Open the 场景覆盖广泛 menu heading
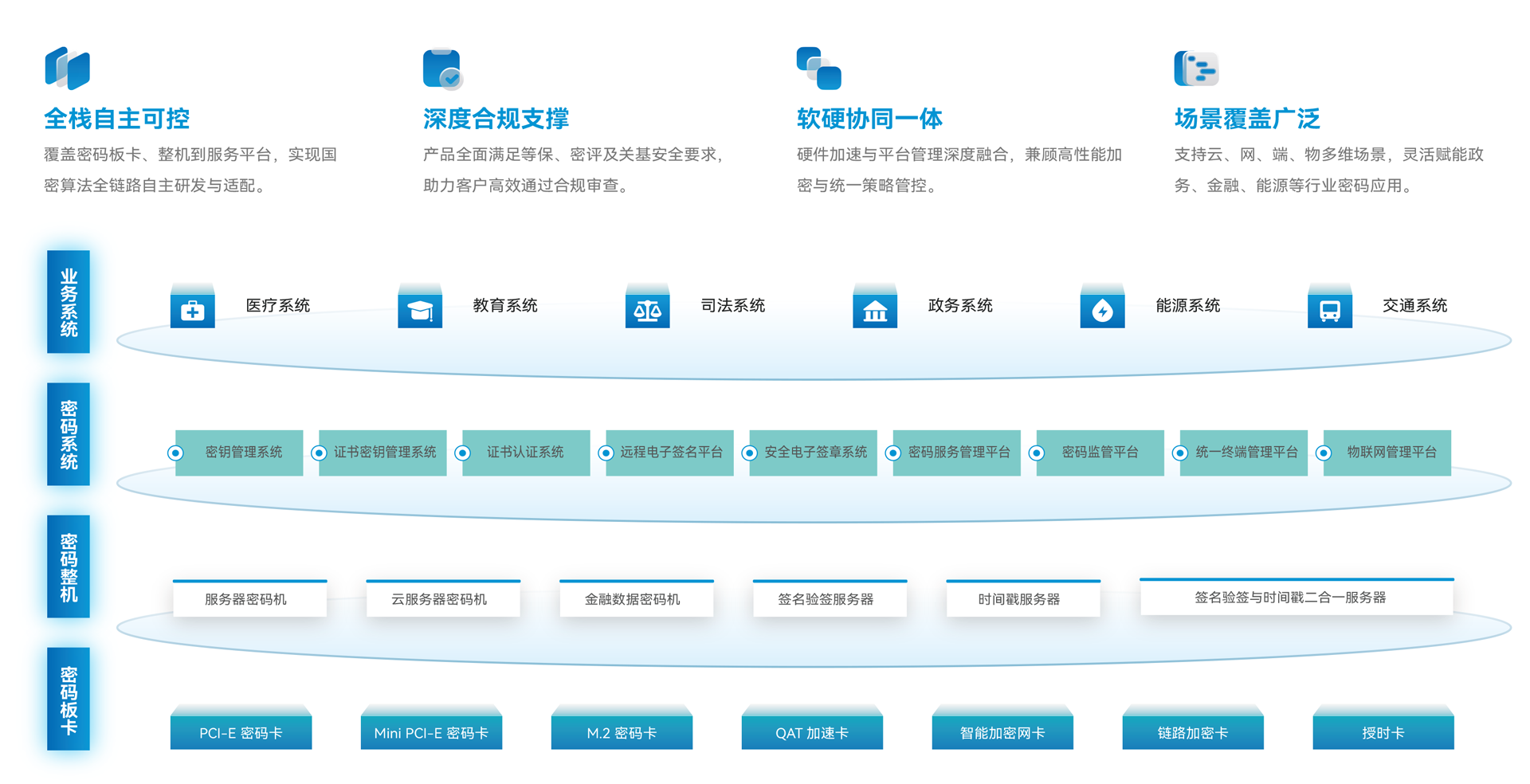The height and width of the screenshot is (784, 1530). pyautogui.click(x=1246, y=118)
